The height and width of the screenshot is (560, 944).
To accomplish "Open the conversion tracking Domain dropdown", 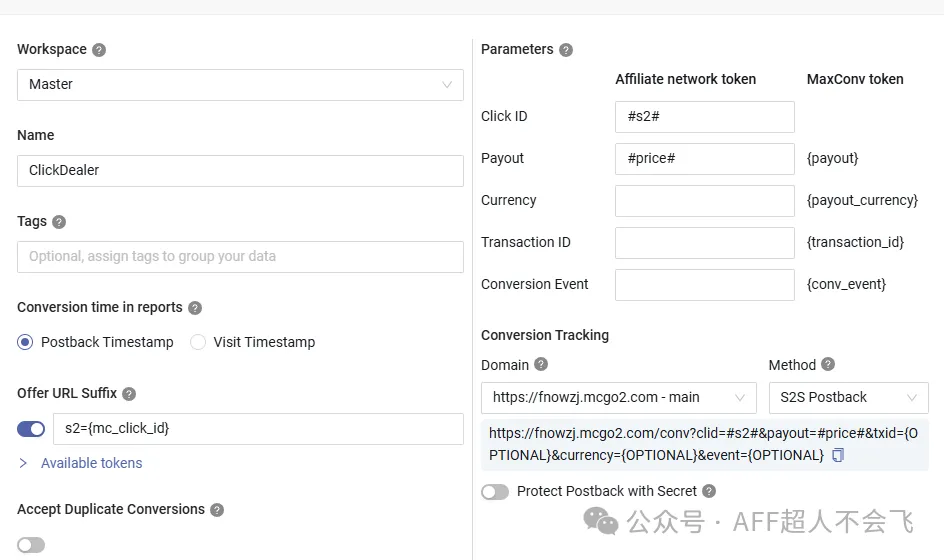I will tap(619, 398).
